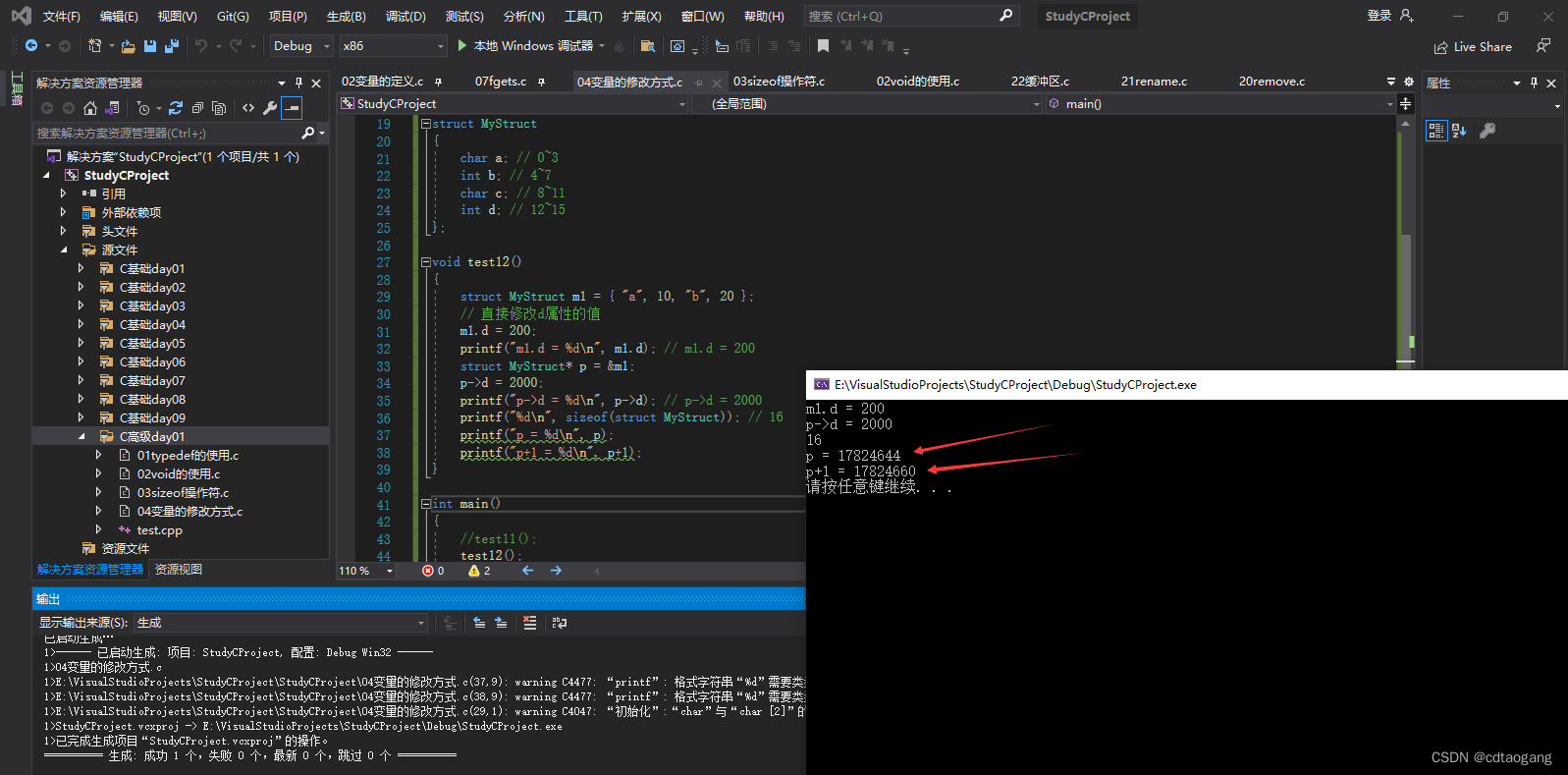
Task: Collapse void test12() code block
Action: pyautogui.click(x=426, y=262)
